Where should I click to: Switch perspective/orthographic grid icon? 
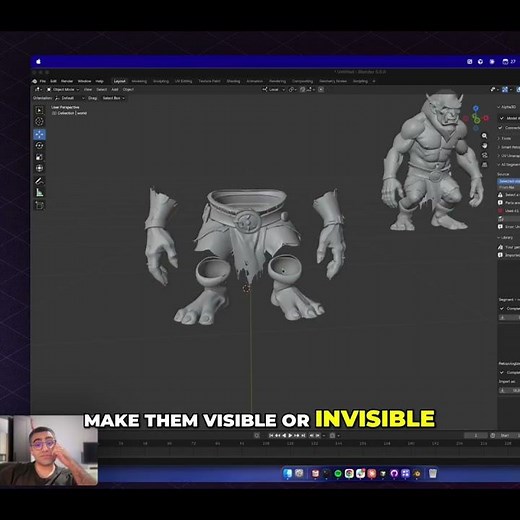click(x=484, y=165)
